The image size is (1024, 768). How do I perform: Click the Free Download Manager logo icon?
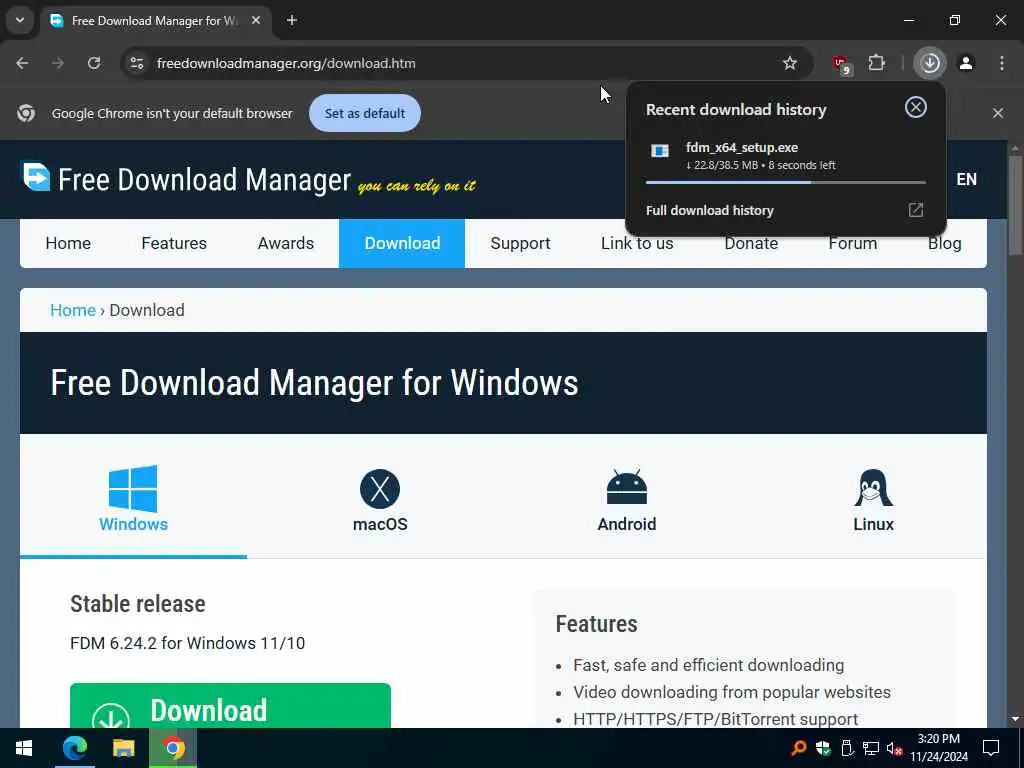[x=36, y=177]
